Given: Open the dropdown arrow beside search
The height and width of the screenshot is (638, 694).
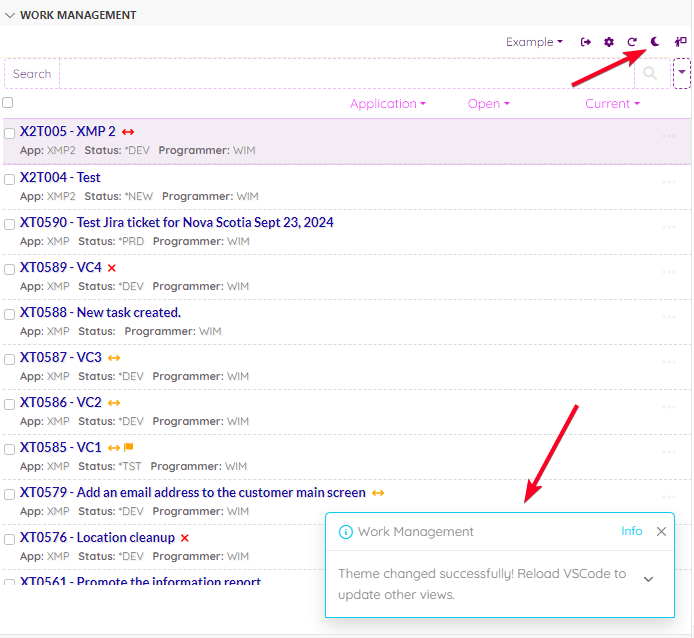Looking at the screenshot, I should point(681,73).
